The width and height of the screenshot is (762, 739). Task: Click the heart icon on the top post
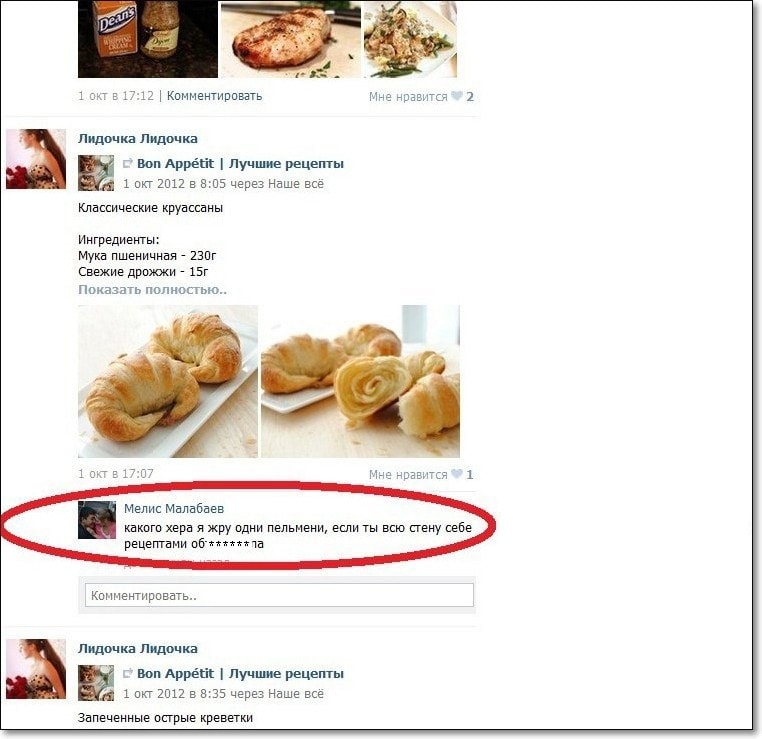tap(457, 96)
